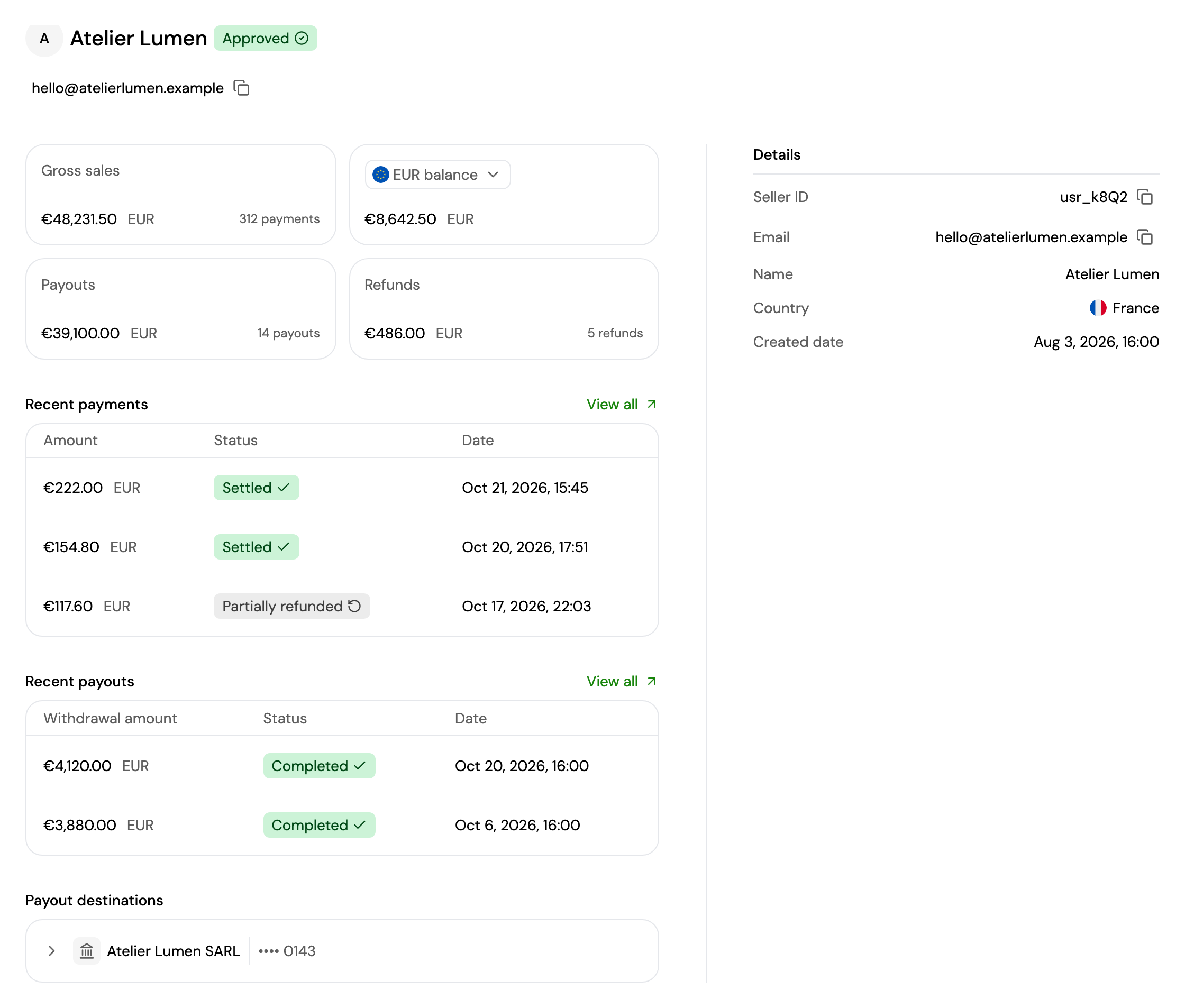This screenshot has width=1185, height=1008.
Task: Click the Withdrawal amount column header
Action: click(x=111, y=718)
